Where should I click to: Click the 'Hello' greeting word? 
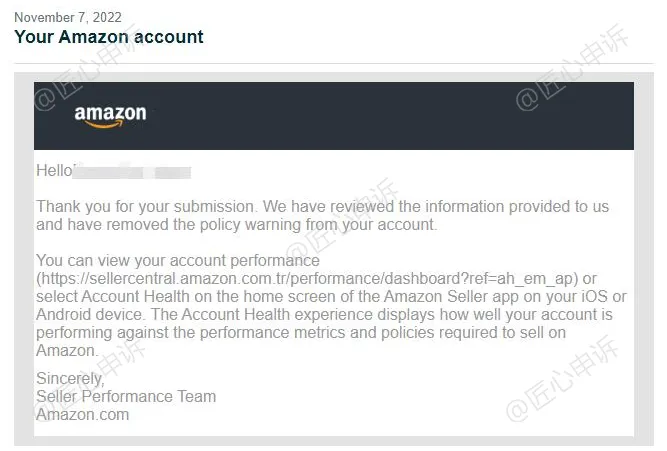(54, 171)
